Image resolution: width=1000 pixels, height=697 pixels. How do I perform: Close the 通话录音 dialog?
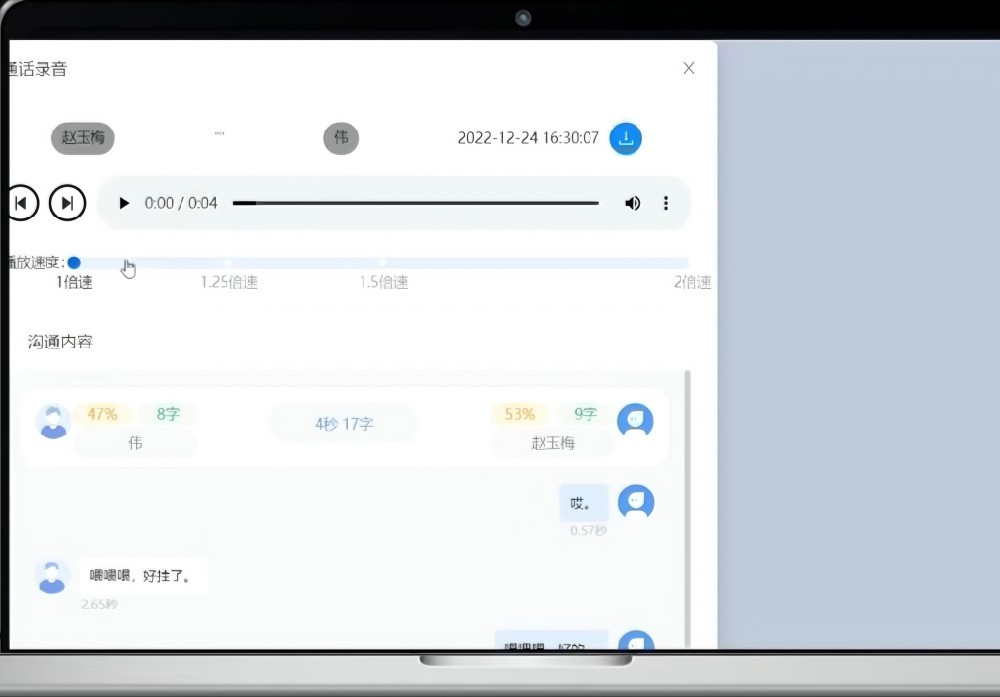[x=689, y=68]
